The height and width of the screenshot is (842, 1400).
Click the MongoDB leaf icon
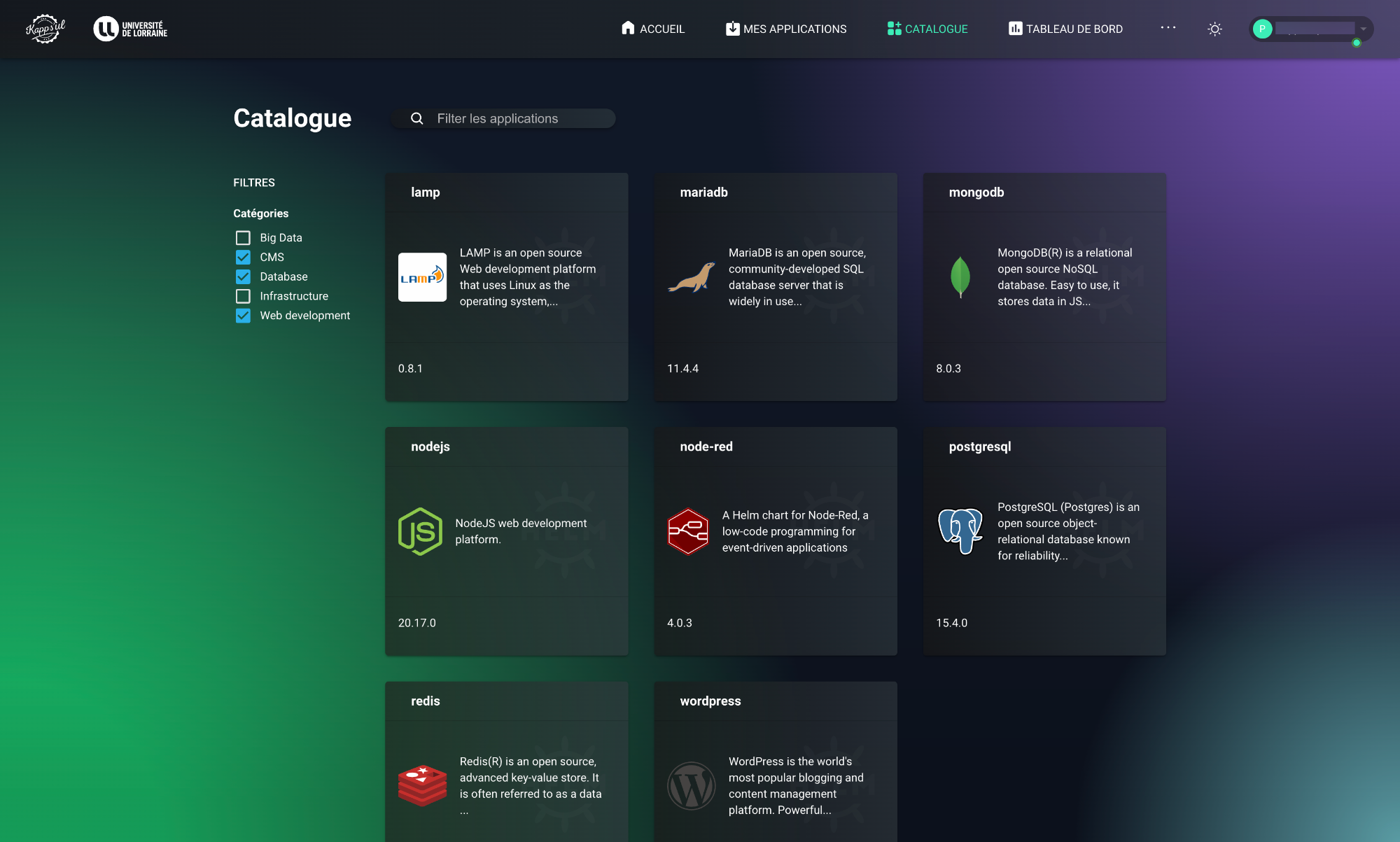point(960,277)
